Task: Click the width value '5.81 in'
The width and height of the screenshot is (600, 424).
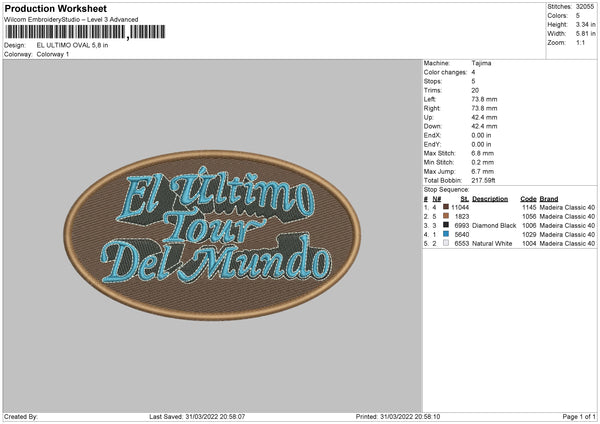Action: (x=585, y=34)
